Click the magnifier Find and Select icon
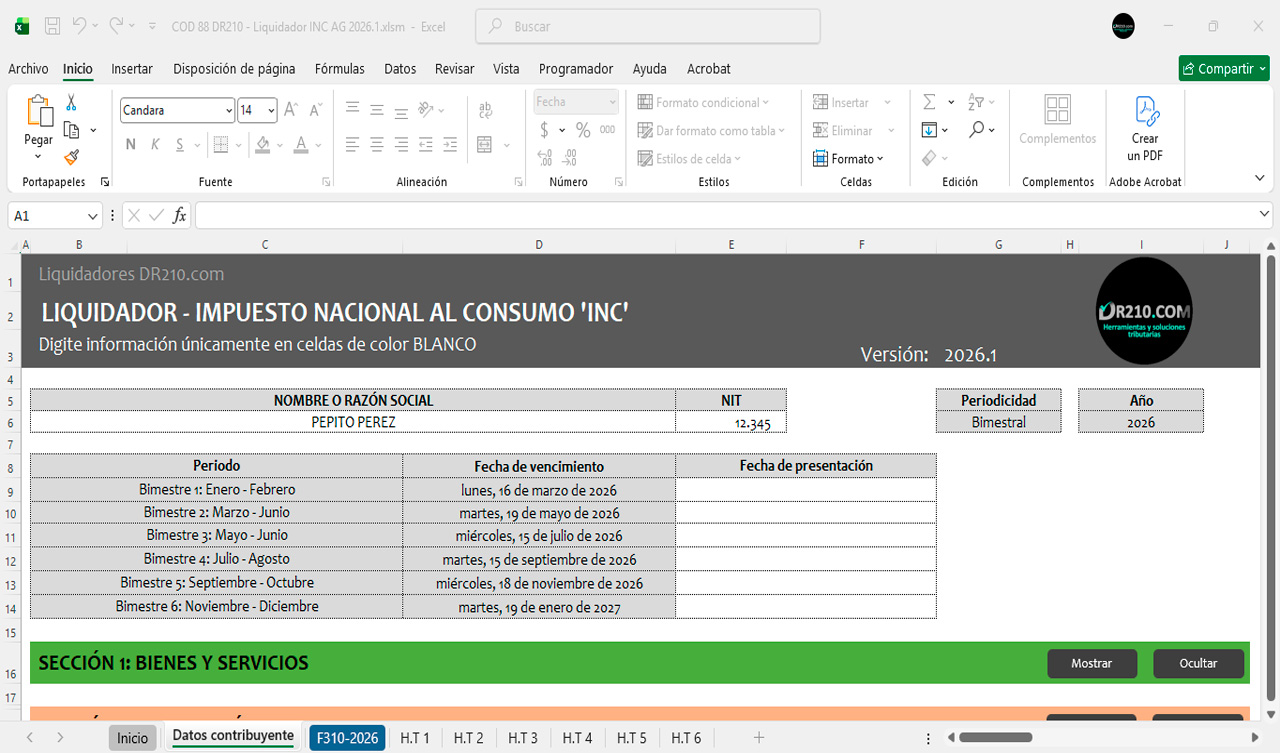This screenshot has height=753, width=1280. click(977, 130)
